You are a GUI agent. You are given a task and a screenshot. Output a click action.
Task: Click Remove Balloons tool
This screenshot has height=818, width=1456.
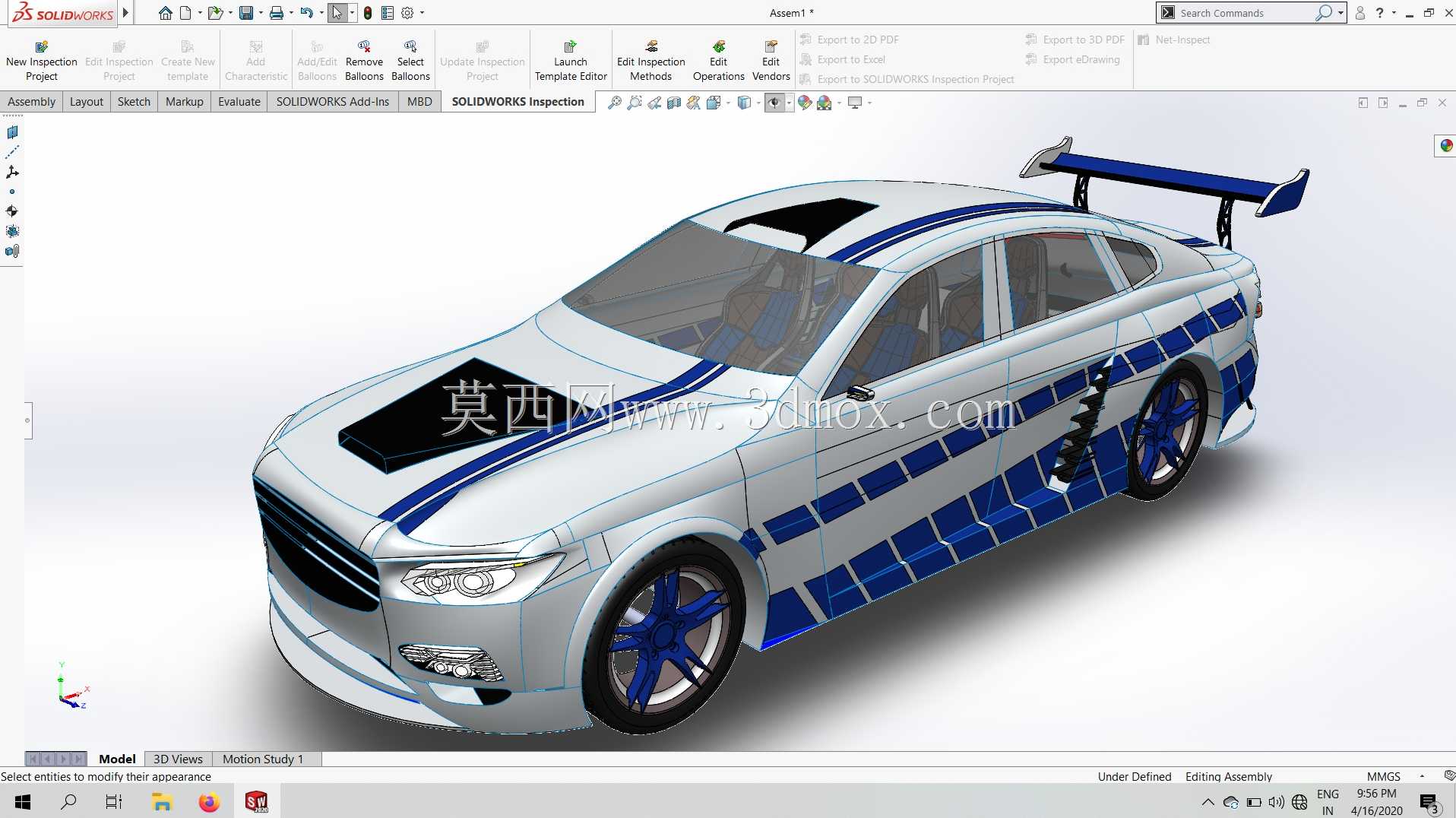[364, 61]
